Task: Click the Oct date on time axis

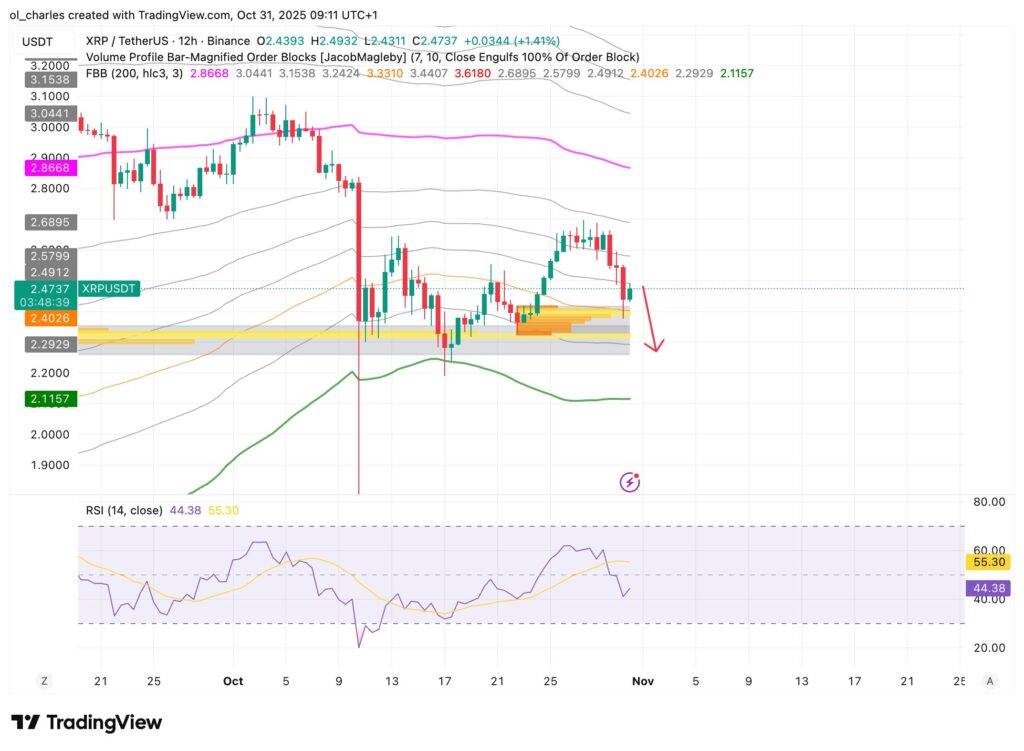Action: [233, 681]
